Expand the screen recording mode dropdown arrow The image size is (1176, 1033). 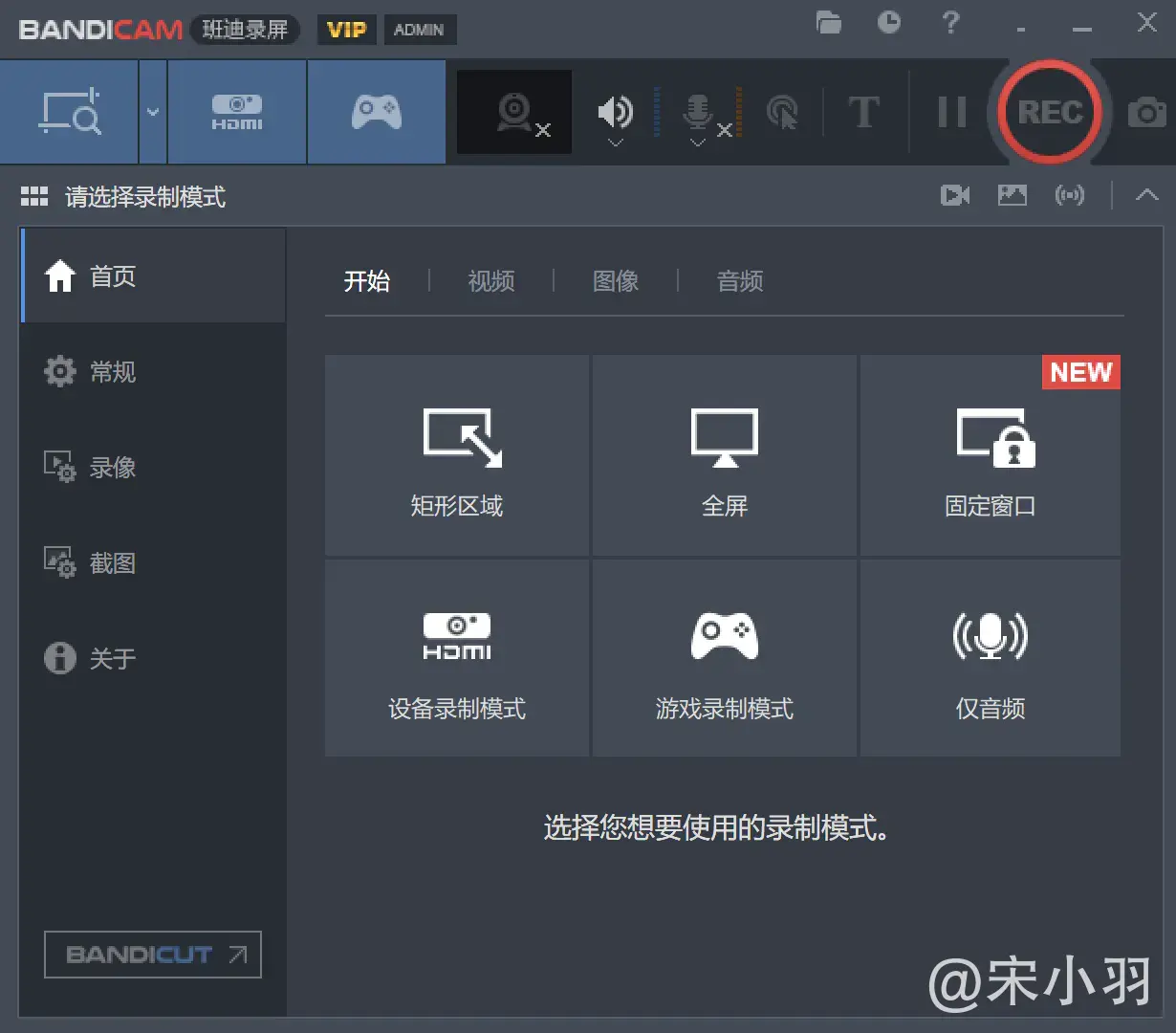coord(153,112)
